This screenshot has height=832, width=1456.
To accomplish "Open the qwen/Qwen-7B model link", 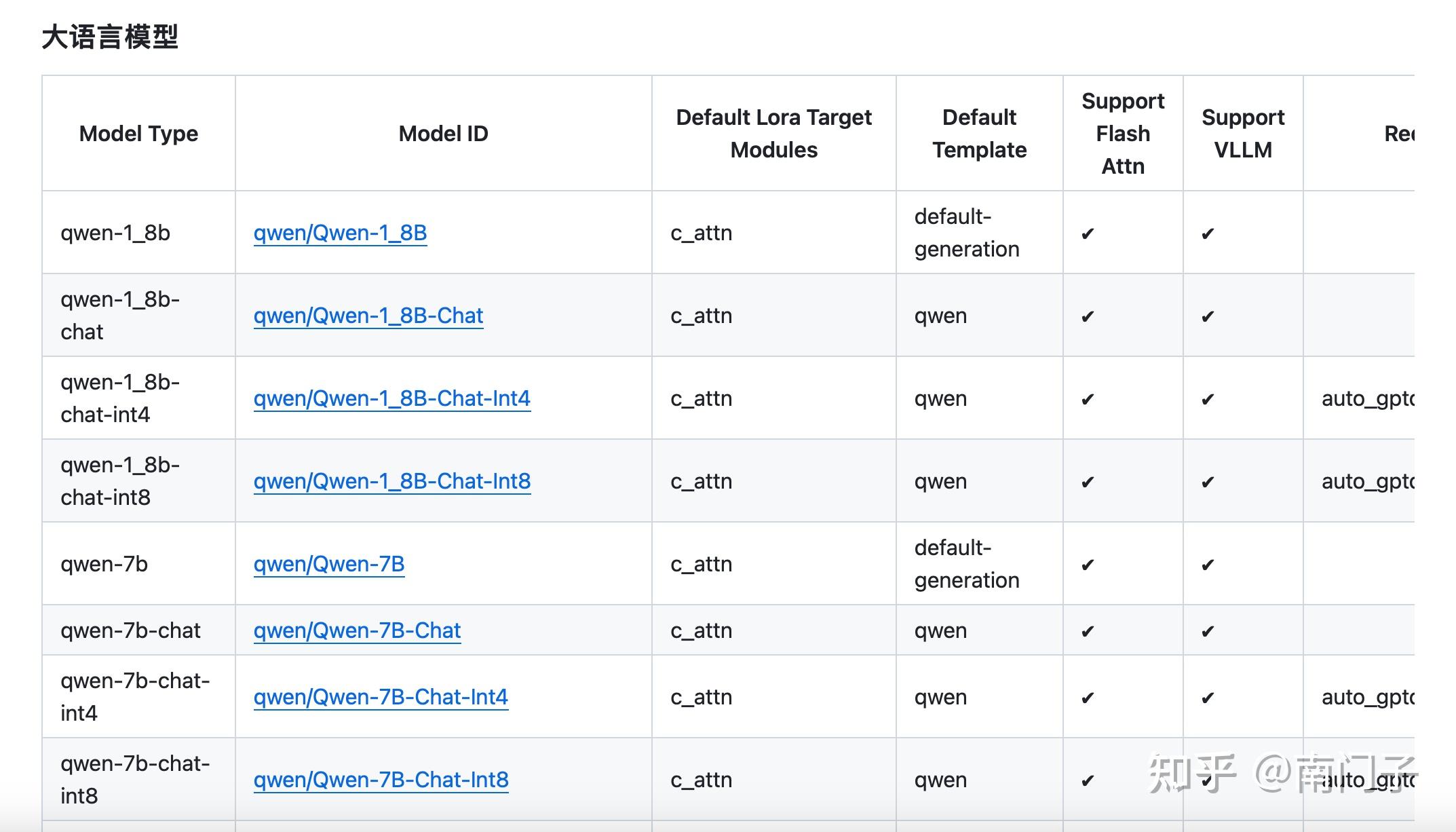I will 329,564.
